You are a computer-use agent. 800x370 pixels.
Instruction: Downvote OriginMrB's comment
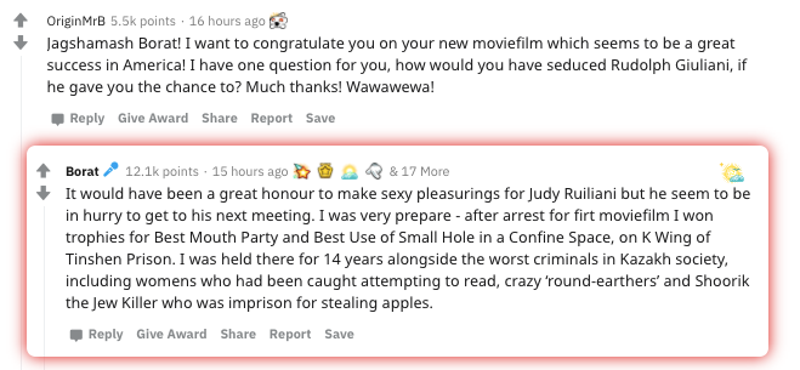coord(20,43)
